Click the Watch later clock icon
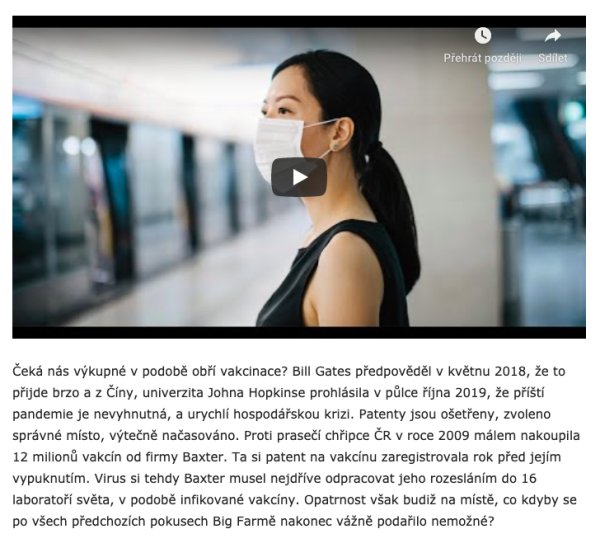This screenshot has width=600, height=543. (483, 36)
